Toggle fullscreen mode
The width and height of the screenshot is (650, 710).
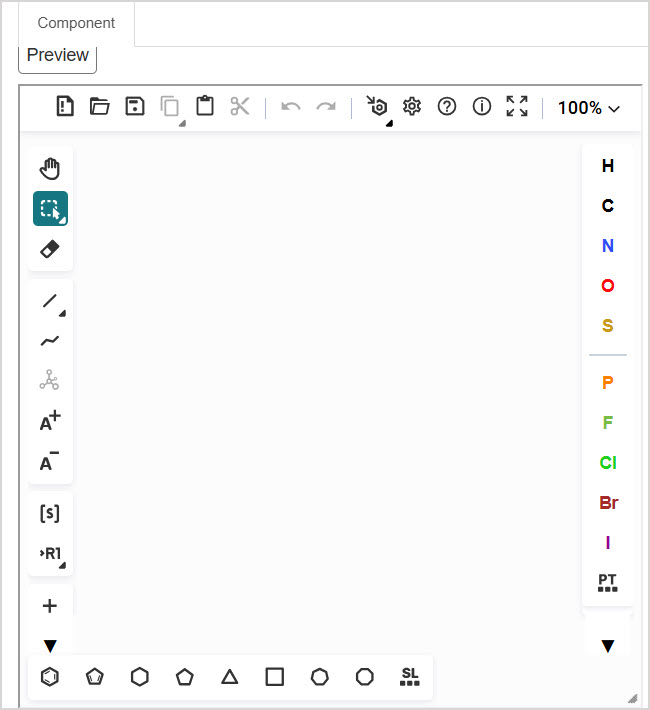click(517, 107)
